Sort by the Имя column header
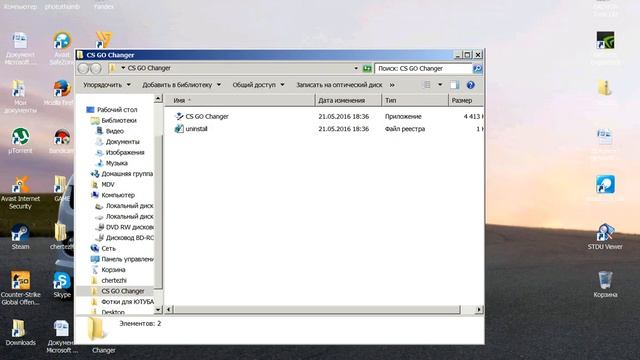 click(240, 100)
